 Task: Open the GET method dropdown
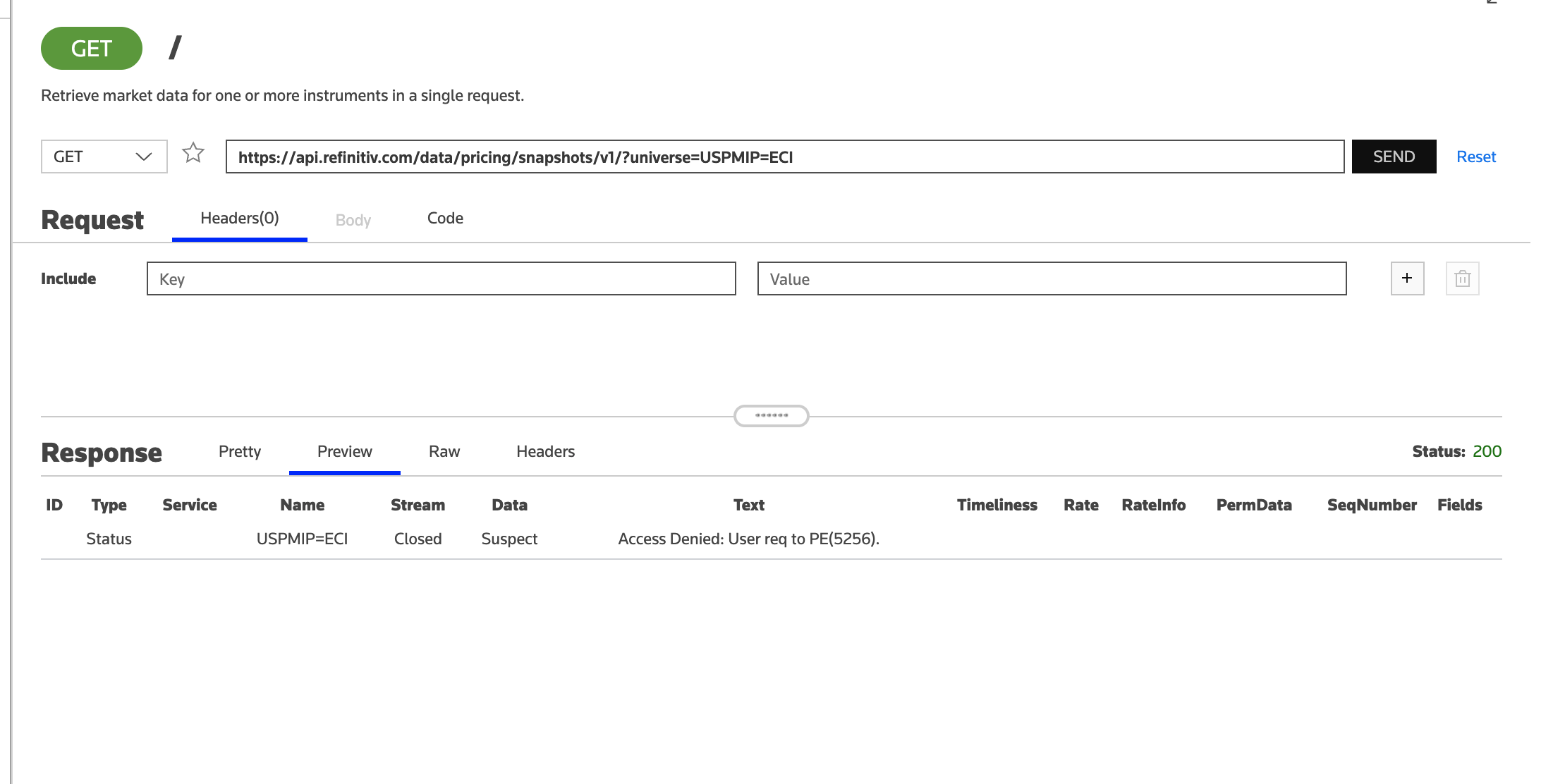pos(104,157)
